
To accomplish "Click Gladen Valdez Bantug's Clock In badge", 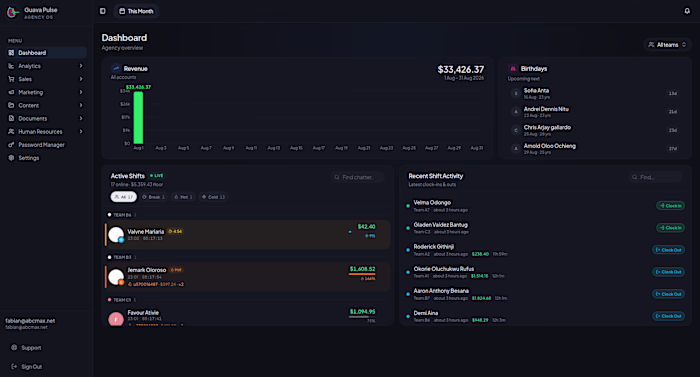I will coord(670,228).
